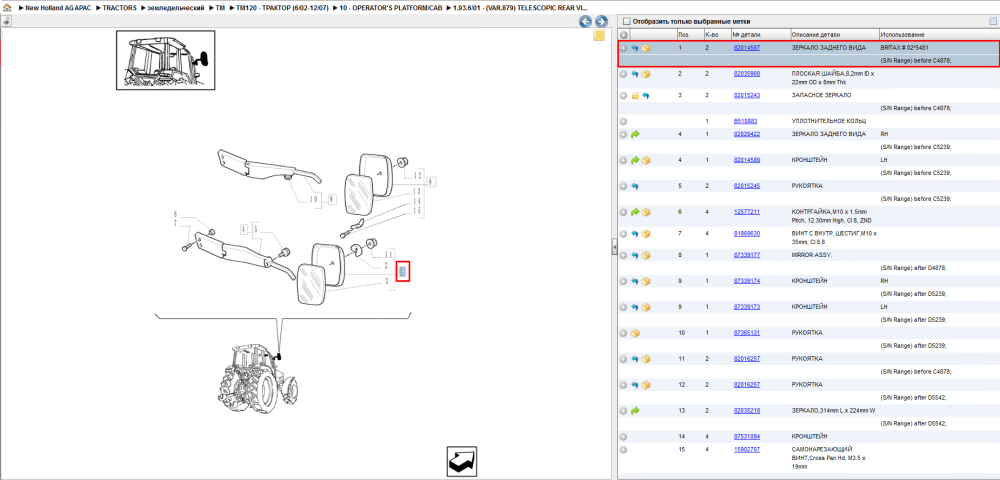Enable 'Отобразить только выбранные метки' checkbox
Image resolution: width=1000 pixels, height=480 pixels.
click(x=626, y=21)
